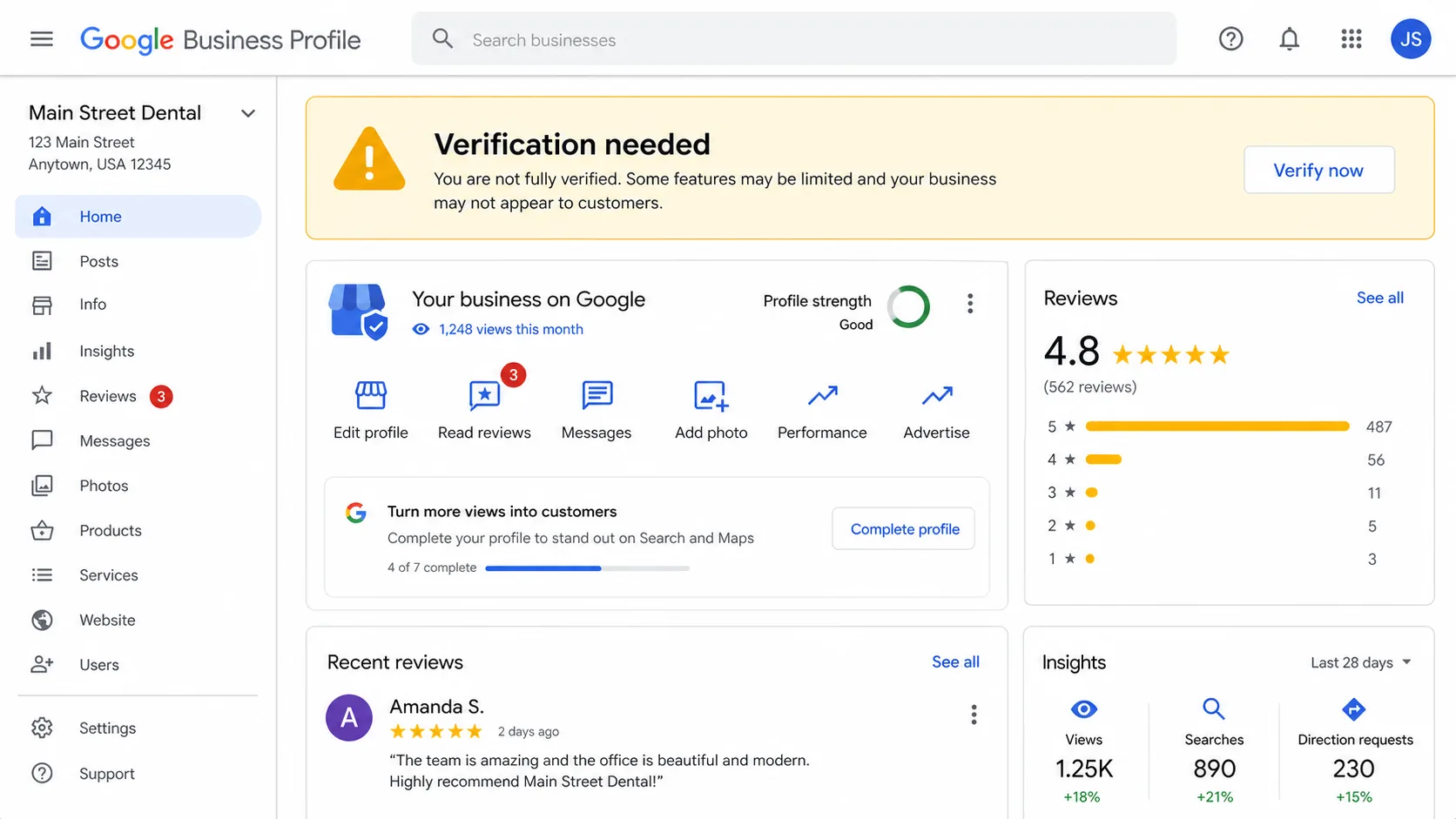Click the help question mark icon
1456x819 pixels.
click(x=1230, y=39)
